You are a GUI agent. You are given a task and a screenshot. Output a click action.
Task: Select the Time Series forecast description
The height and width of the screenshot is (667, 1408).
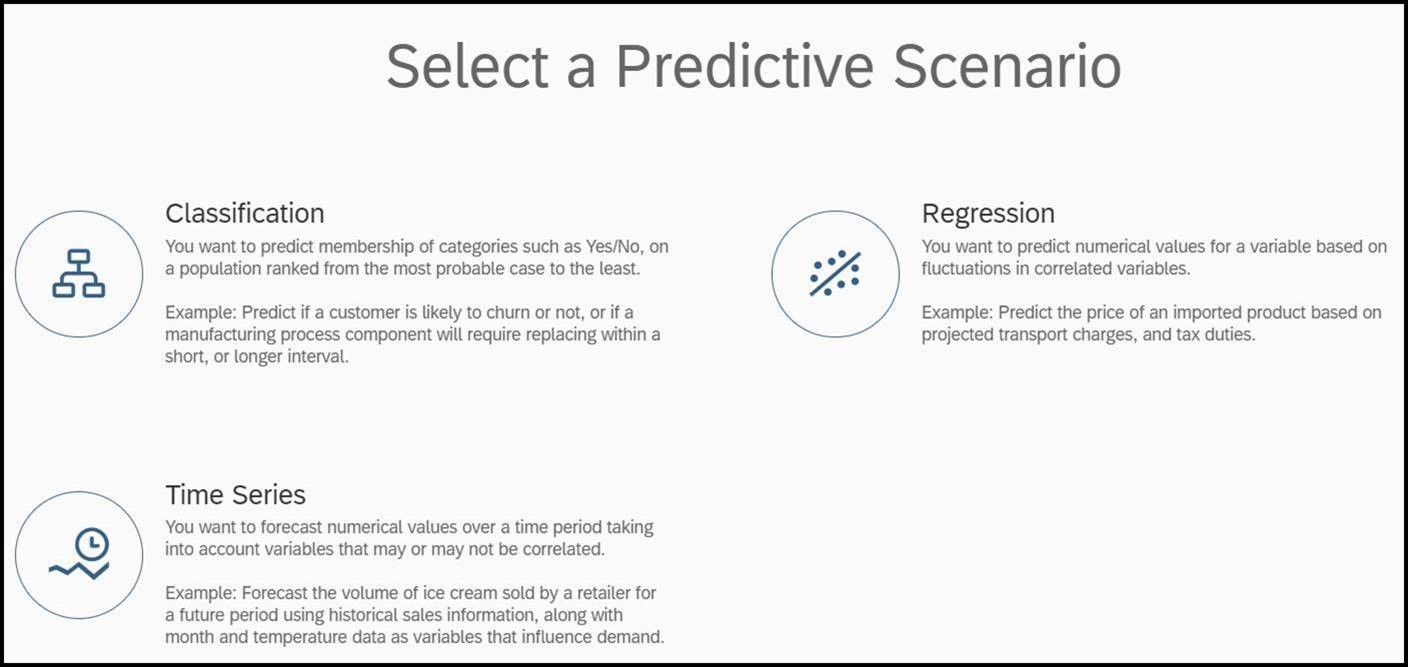410,538
